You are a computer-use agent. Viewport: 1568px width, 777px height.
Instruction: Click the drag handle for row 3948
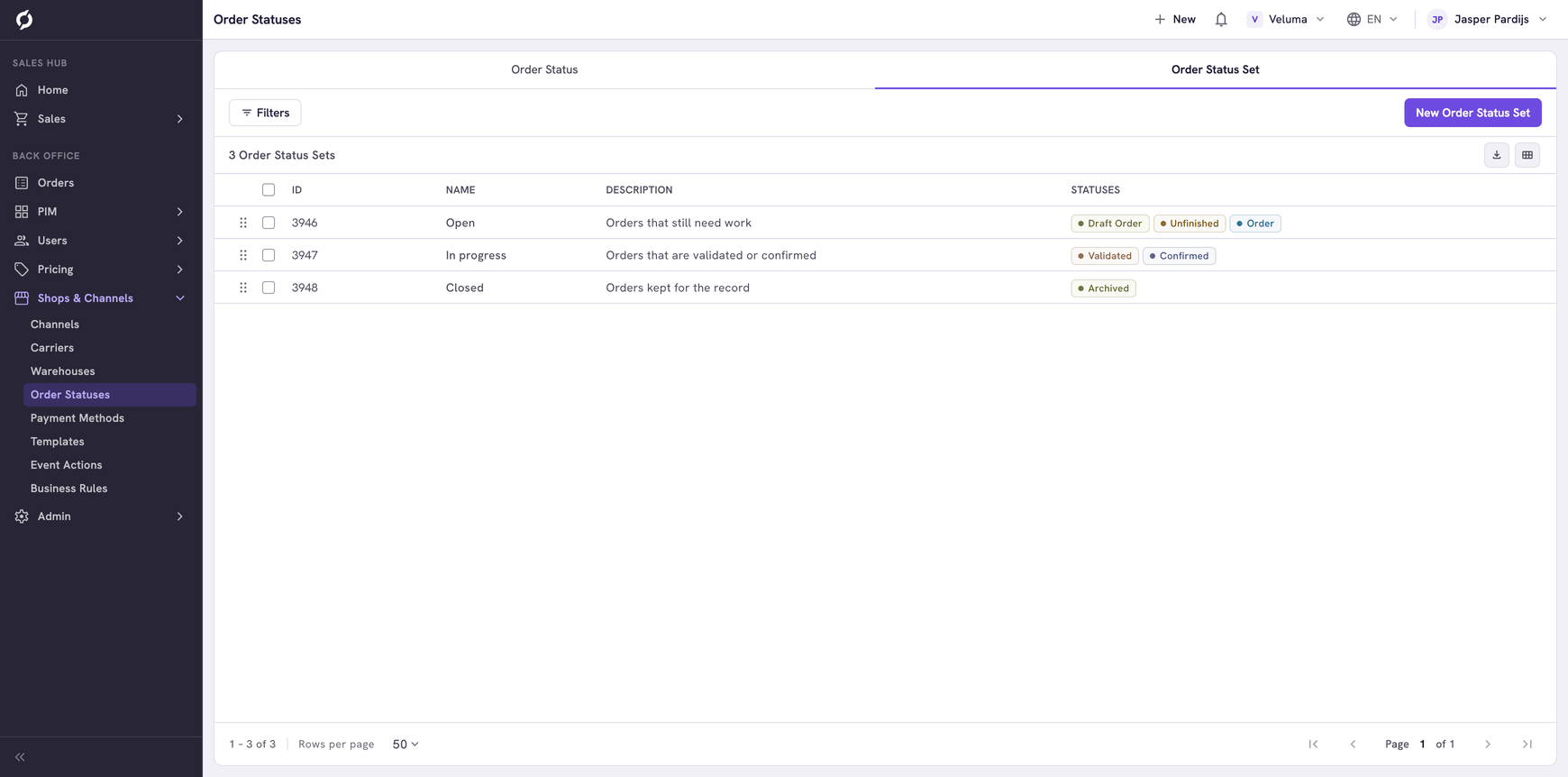coord(243,288)
